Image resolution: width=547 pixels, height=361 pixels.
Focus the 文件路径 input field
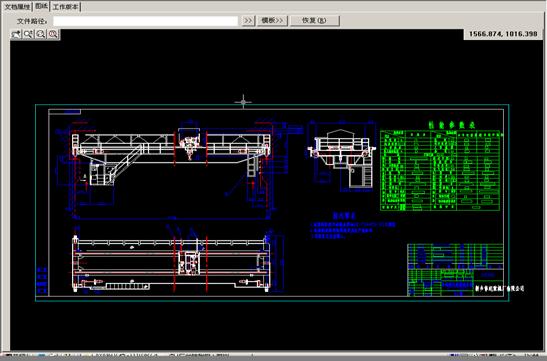145,21
